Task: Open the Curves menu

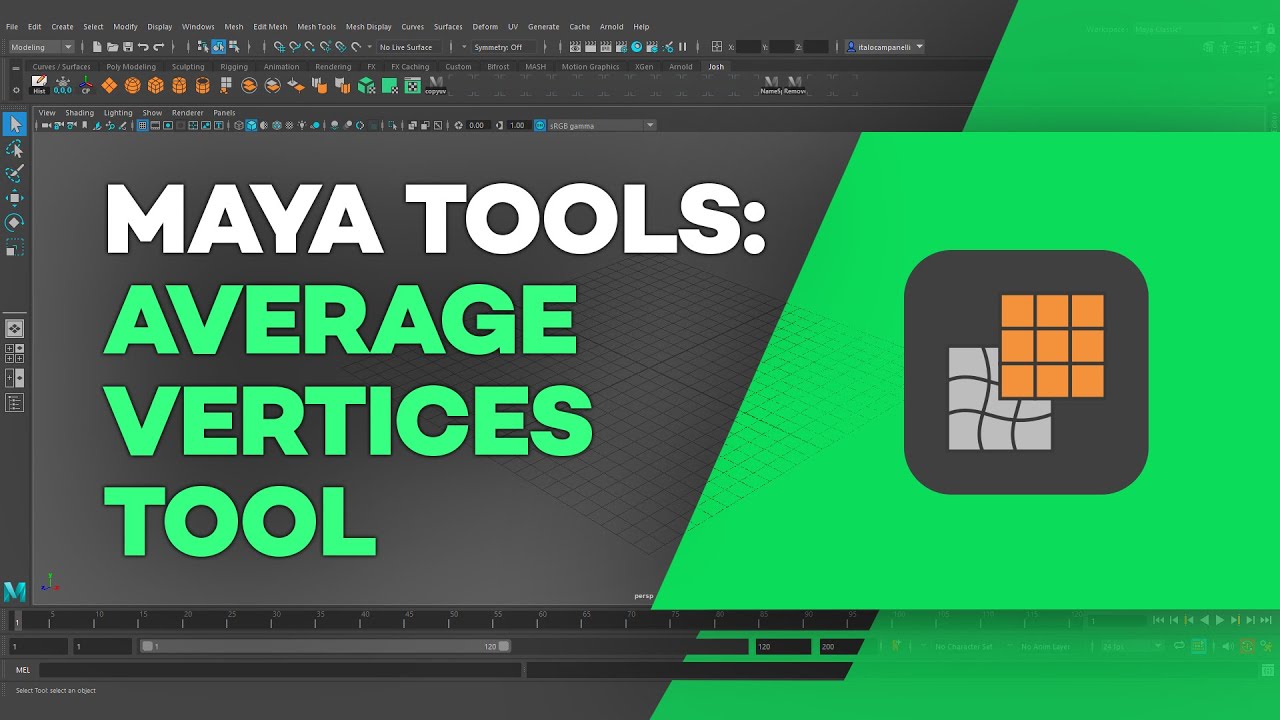Action: tap(412, 27)
